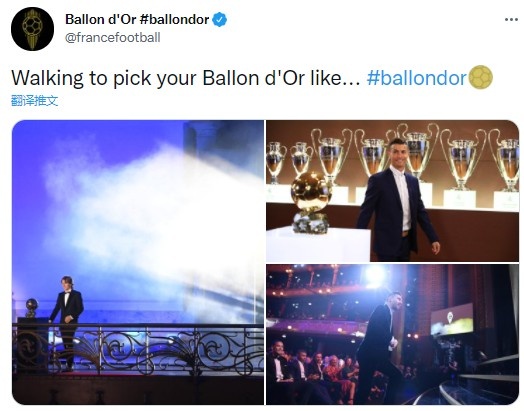Open the Ballon d'Or #ballondor display name
Image resolution: width=524 pixels, height=411 pixels.
point(137,19)
